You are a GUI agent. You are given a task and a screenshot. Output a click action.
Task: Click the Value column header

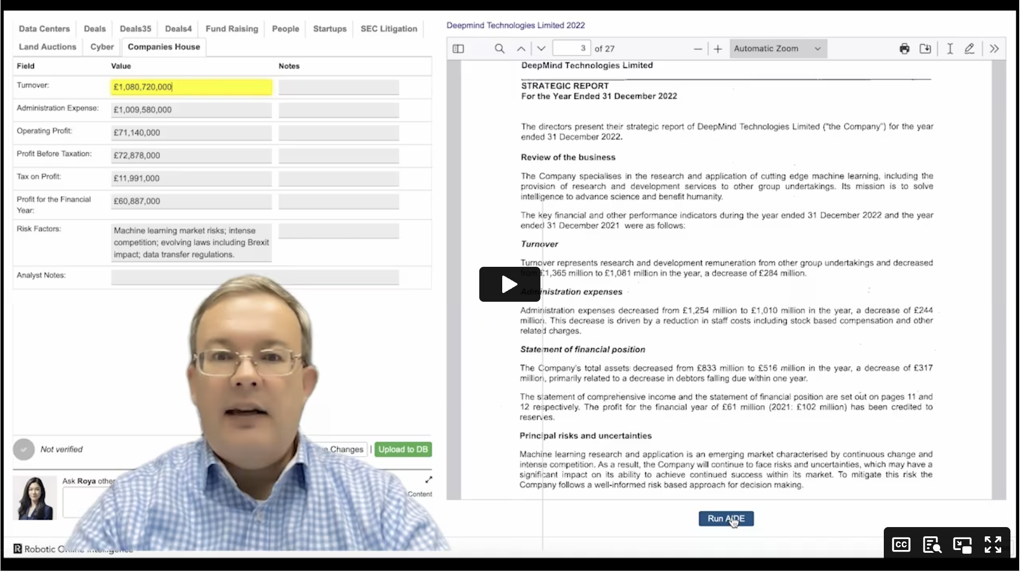tap(121, 67)
